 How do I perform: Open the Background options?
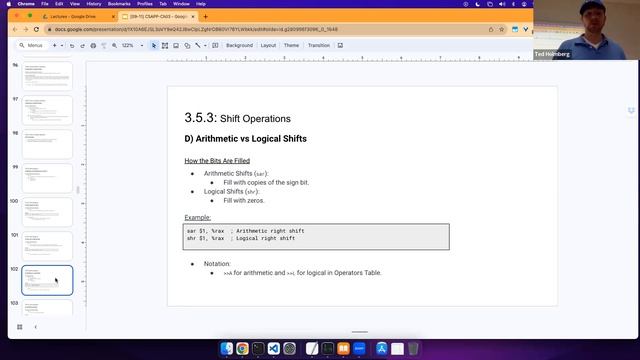[x=240, y=45]
